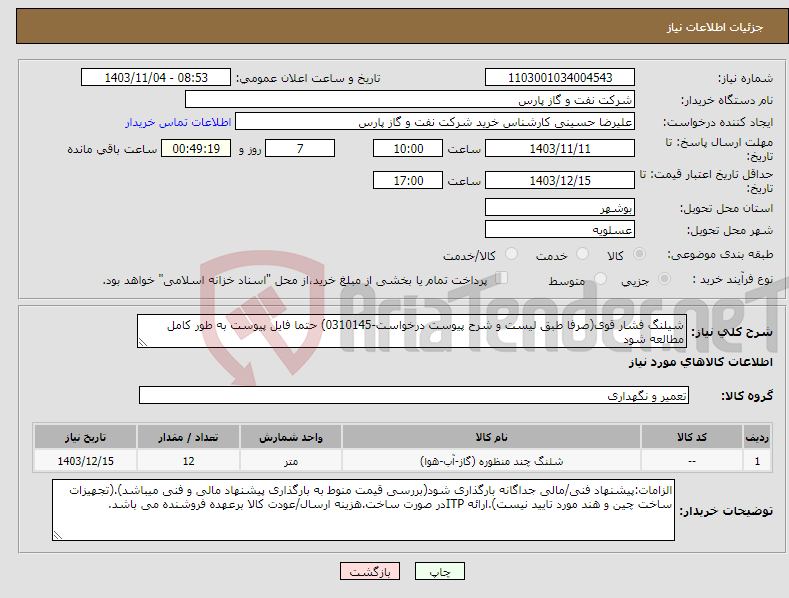
Task: Click the quantity cell showing 12
Action: (x=188, y=461)
